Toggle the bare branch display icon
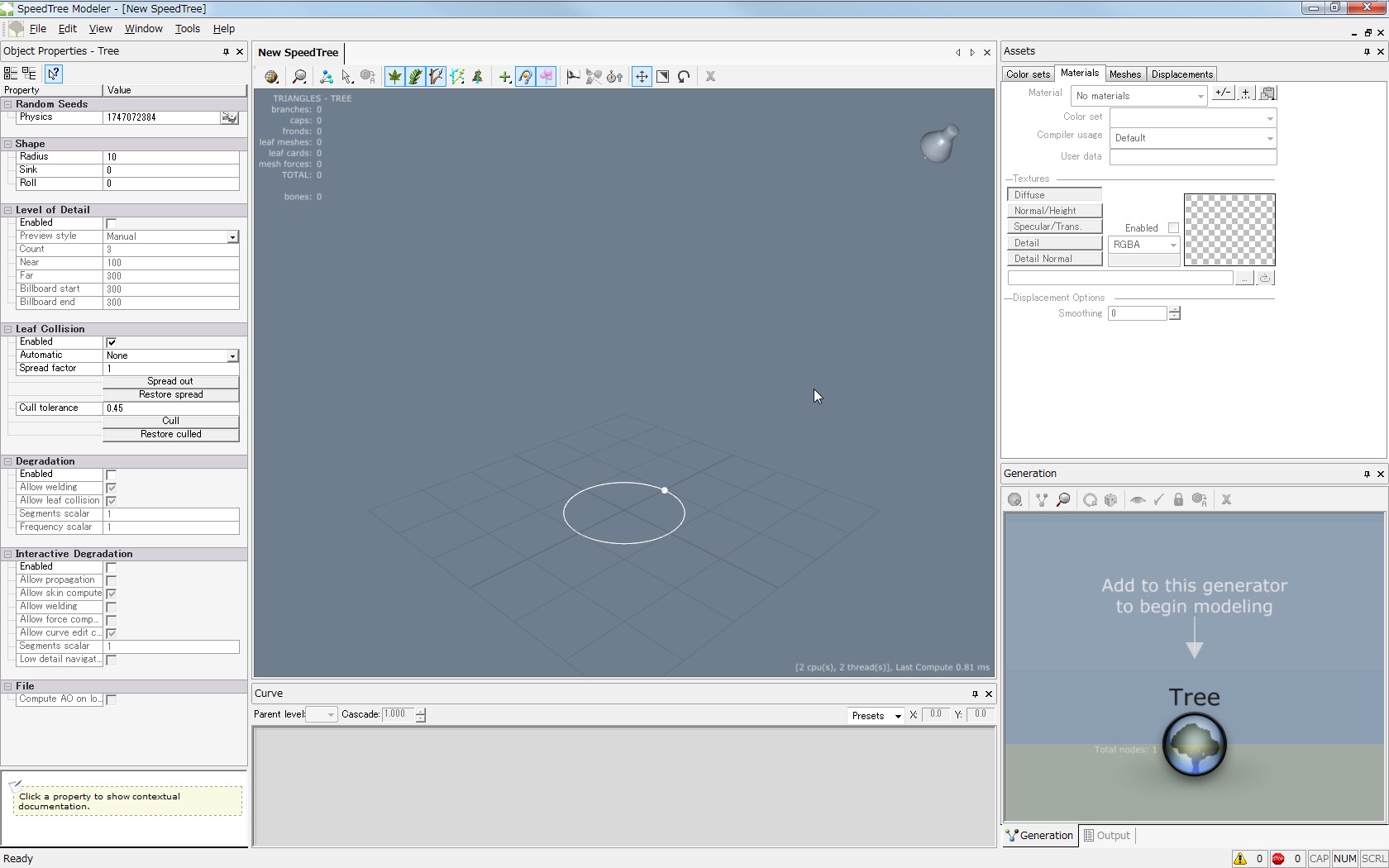This screenshot has width=1389, height=868. (436, 77)
